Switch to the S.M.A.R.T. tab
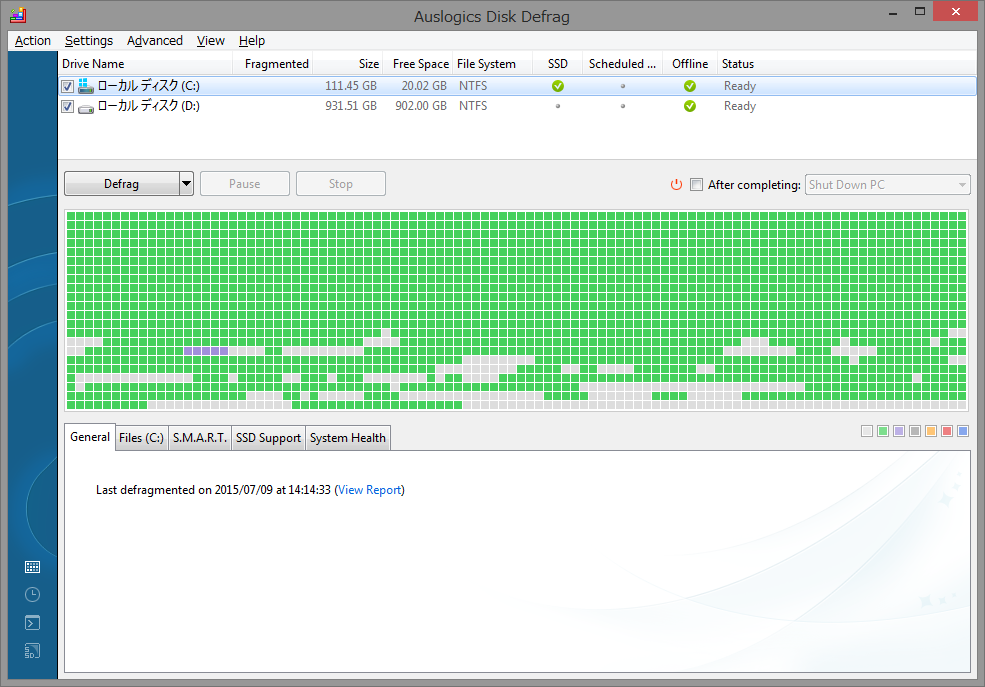The image size is (985, 687). click(199, 437)
